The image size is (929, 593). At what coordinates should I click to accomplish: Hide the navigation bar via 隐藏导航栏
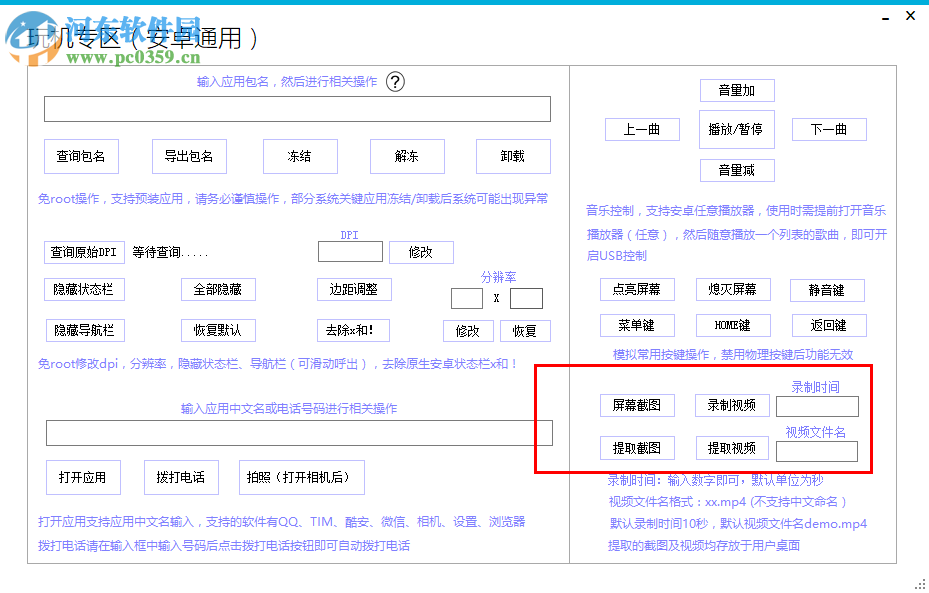(x=83, y=331)
